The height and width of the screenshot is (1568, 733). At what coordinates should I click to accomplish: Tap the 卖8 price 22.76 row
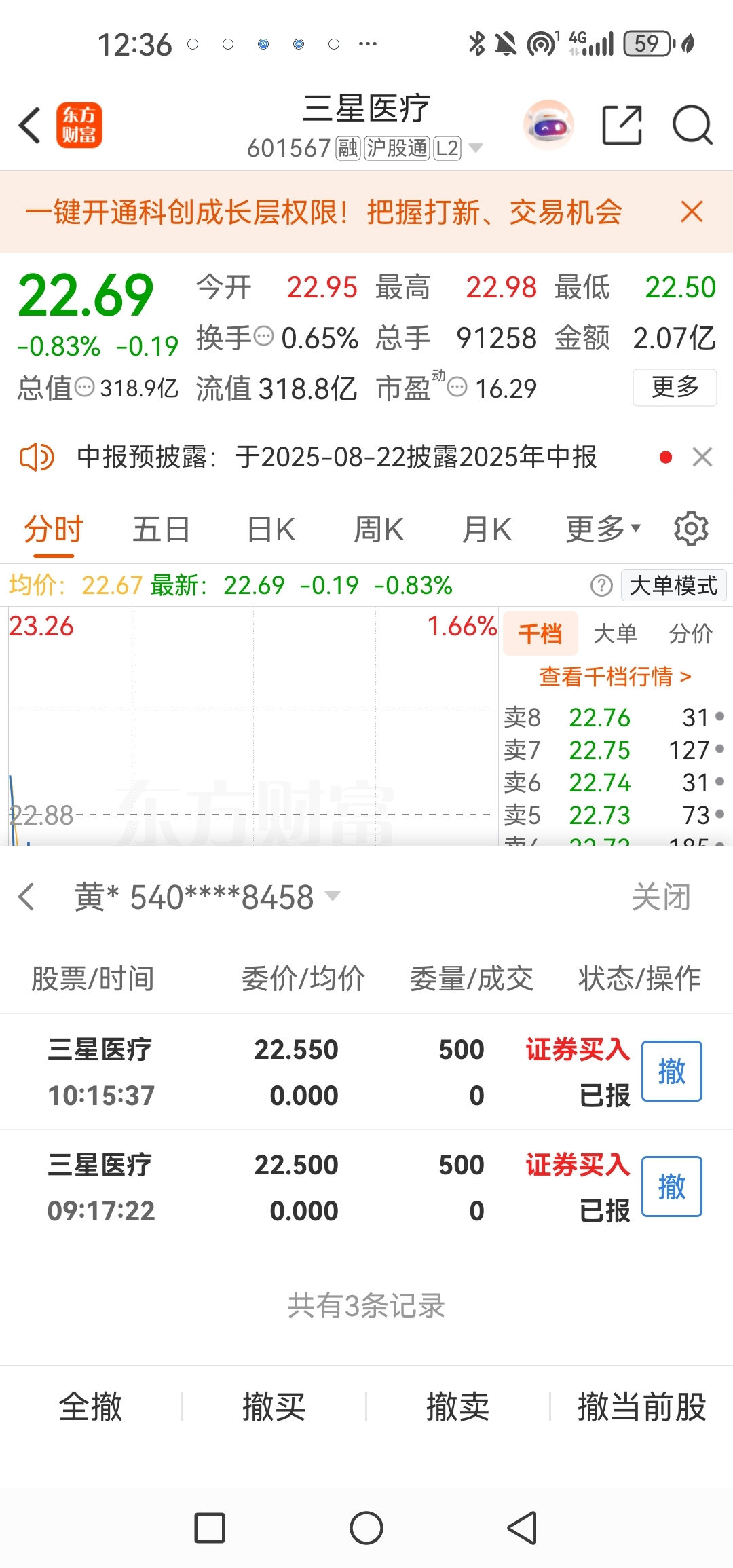(x=615, y=717)
